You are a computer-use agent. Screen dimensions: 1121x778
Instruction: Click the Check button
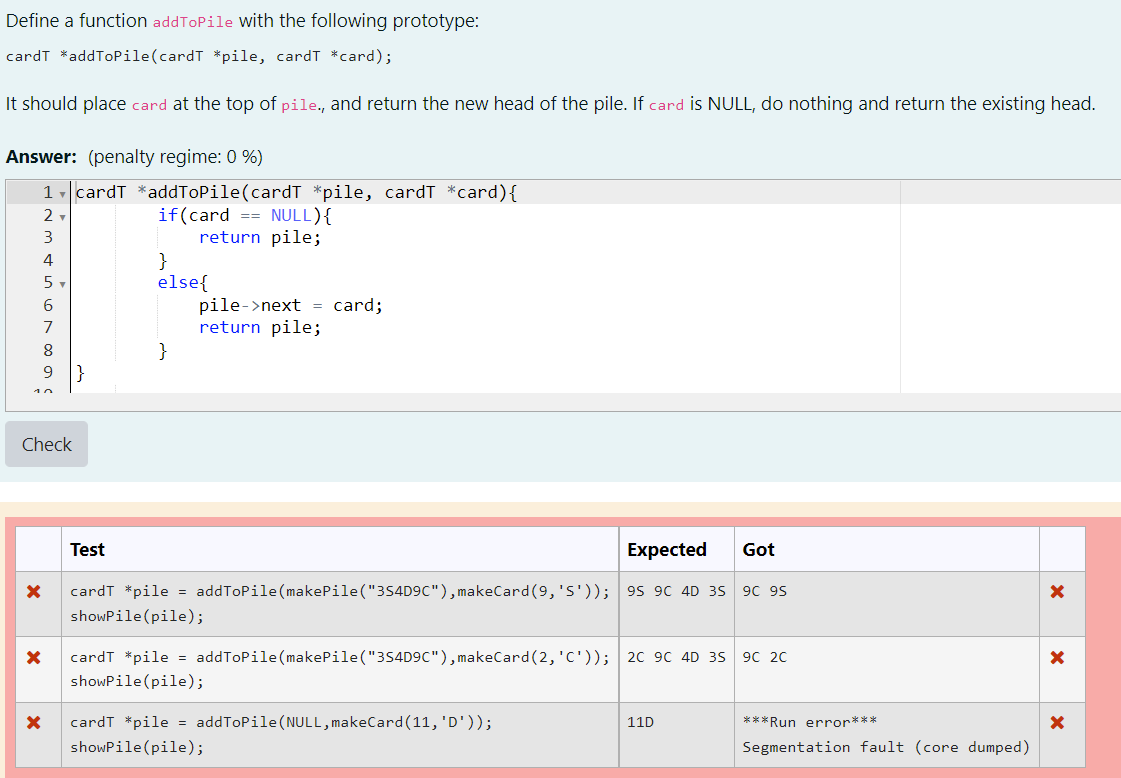46,443
